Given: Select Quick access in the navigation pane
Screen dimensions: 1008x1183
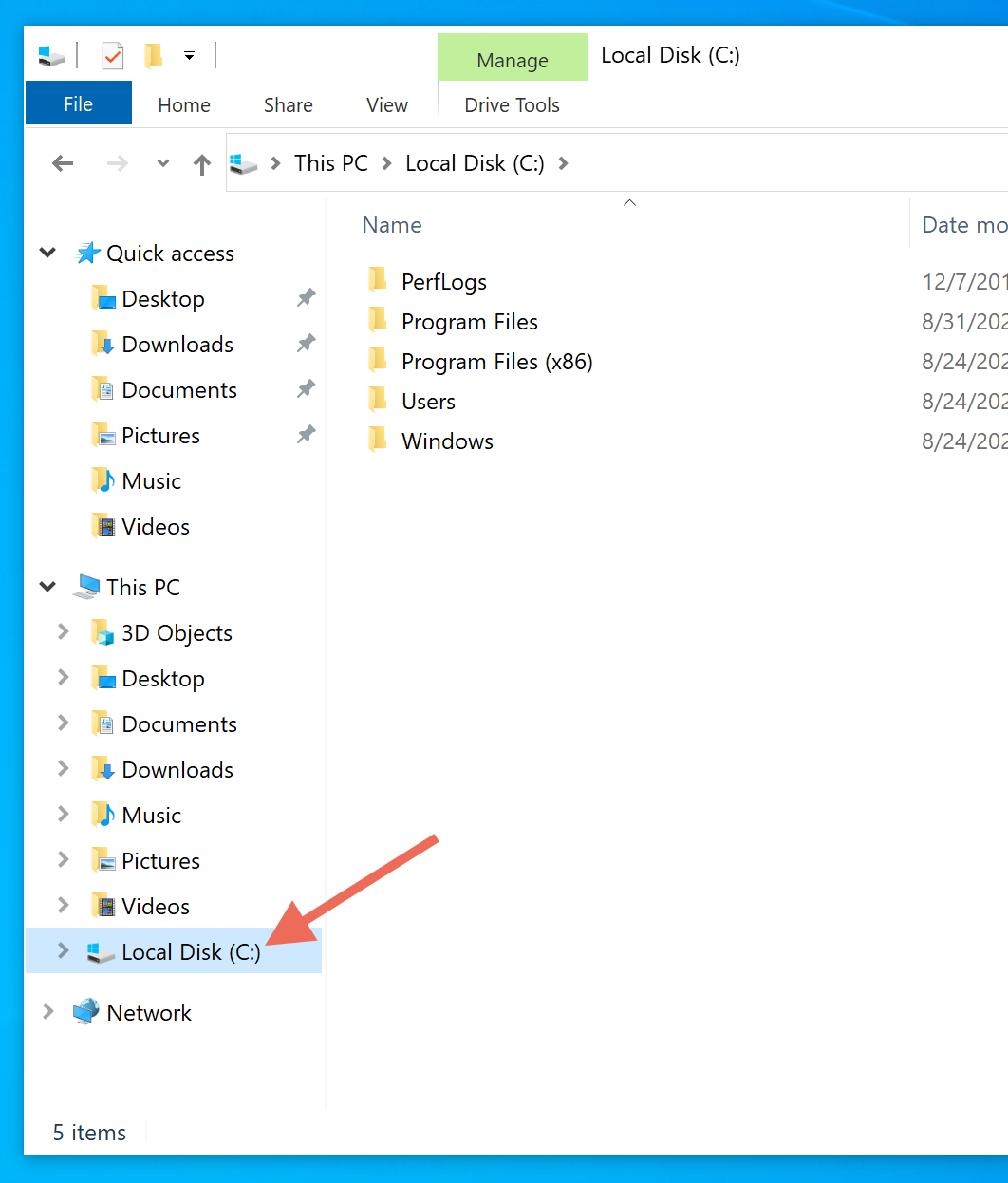Looking at the screenshot, I should [170, 253].
